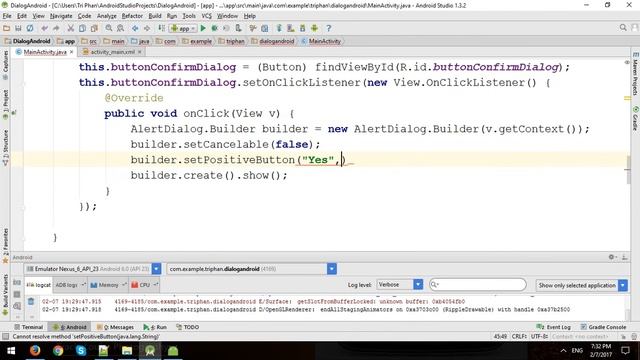Click the Copy toolbar icon
This screenshot has width=640, height=360.
pyautogui.click(x=82, y=28)
